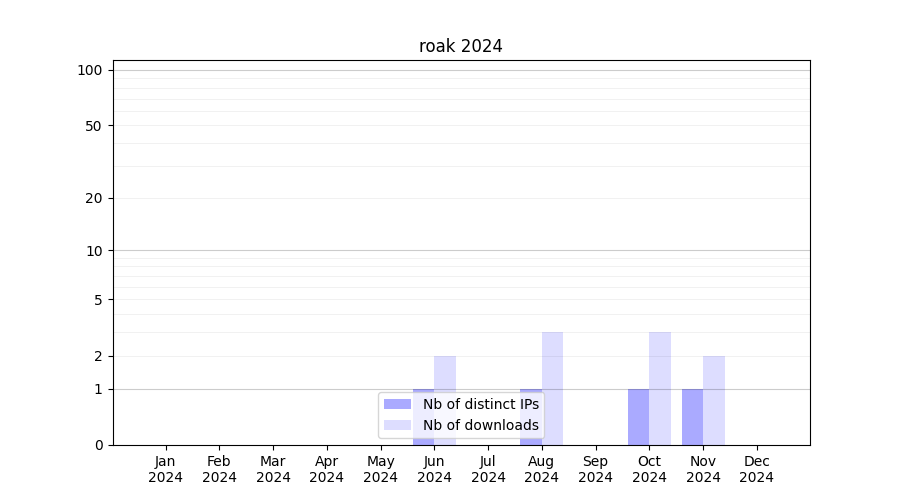Select the y-axis tick label '0'
Image resolution: width=900 pixels, height=500 pixels.
click(98, 445)
